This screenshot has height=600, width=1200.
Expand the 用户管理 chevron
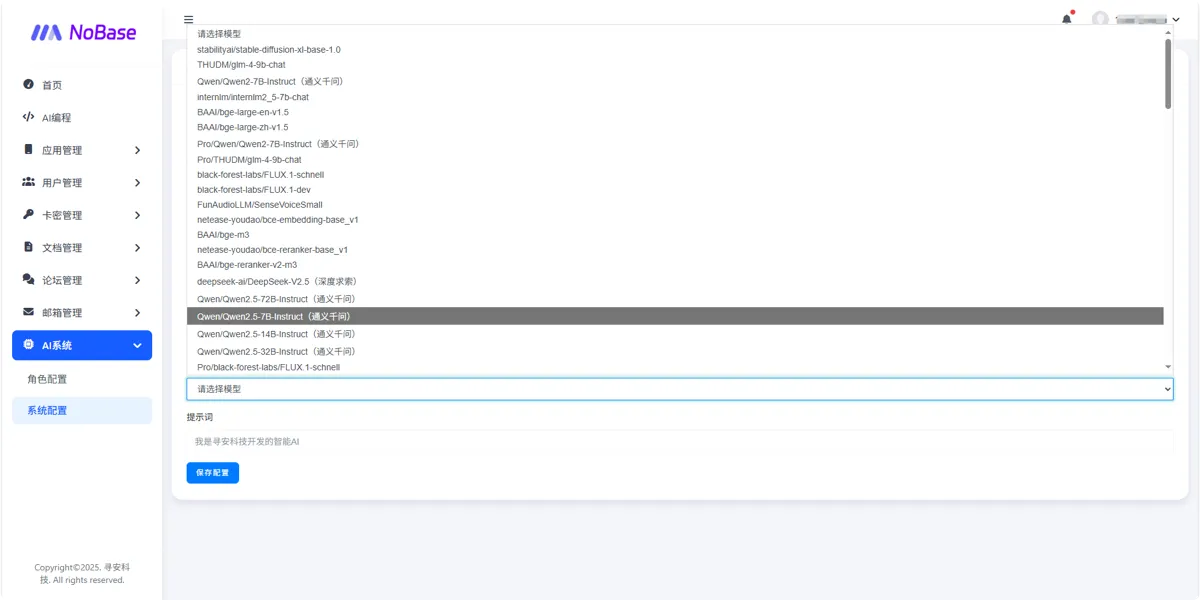point(137,182)
